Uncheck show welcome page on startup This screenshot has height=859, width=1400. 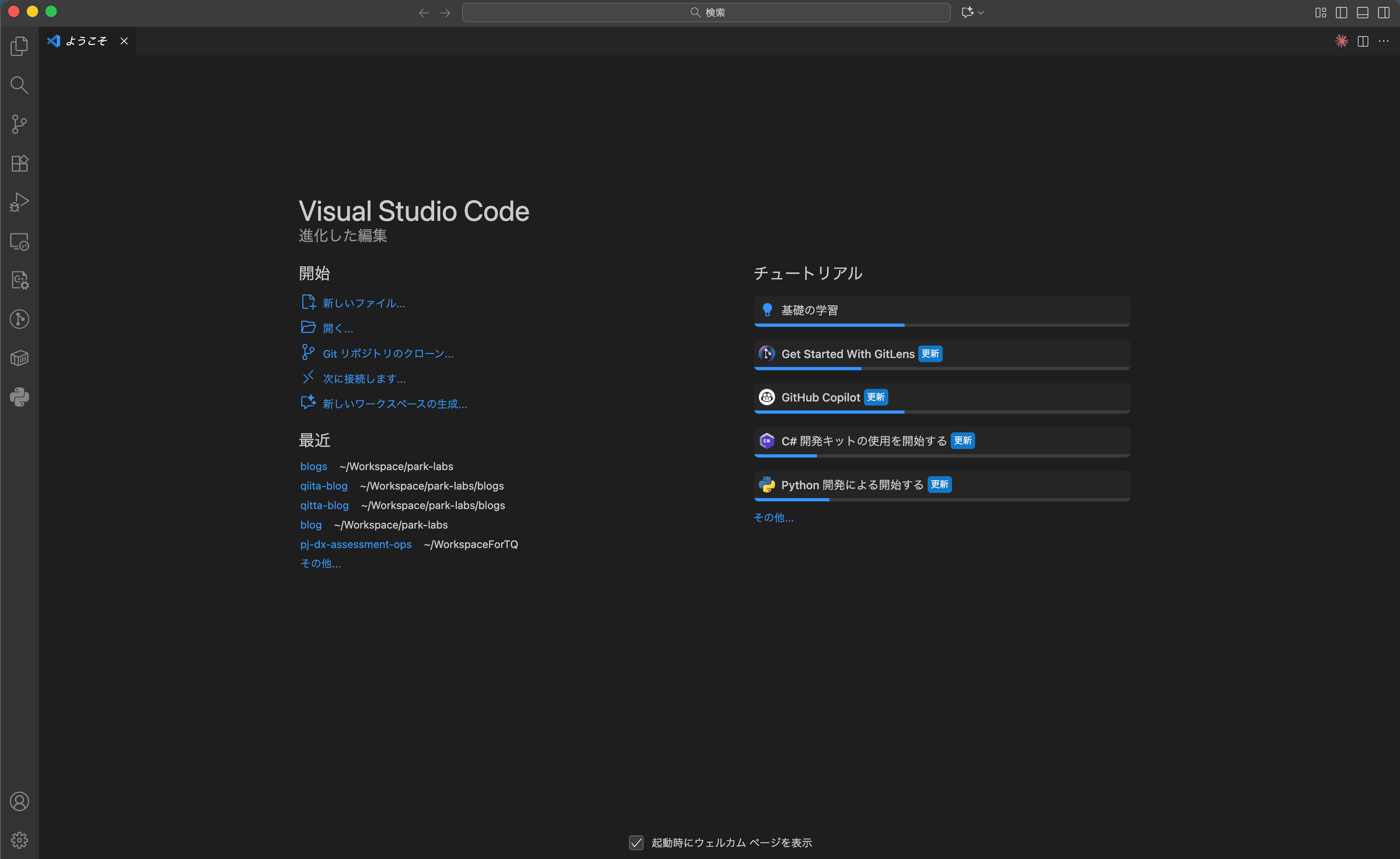(636, 842)
